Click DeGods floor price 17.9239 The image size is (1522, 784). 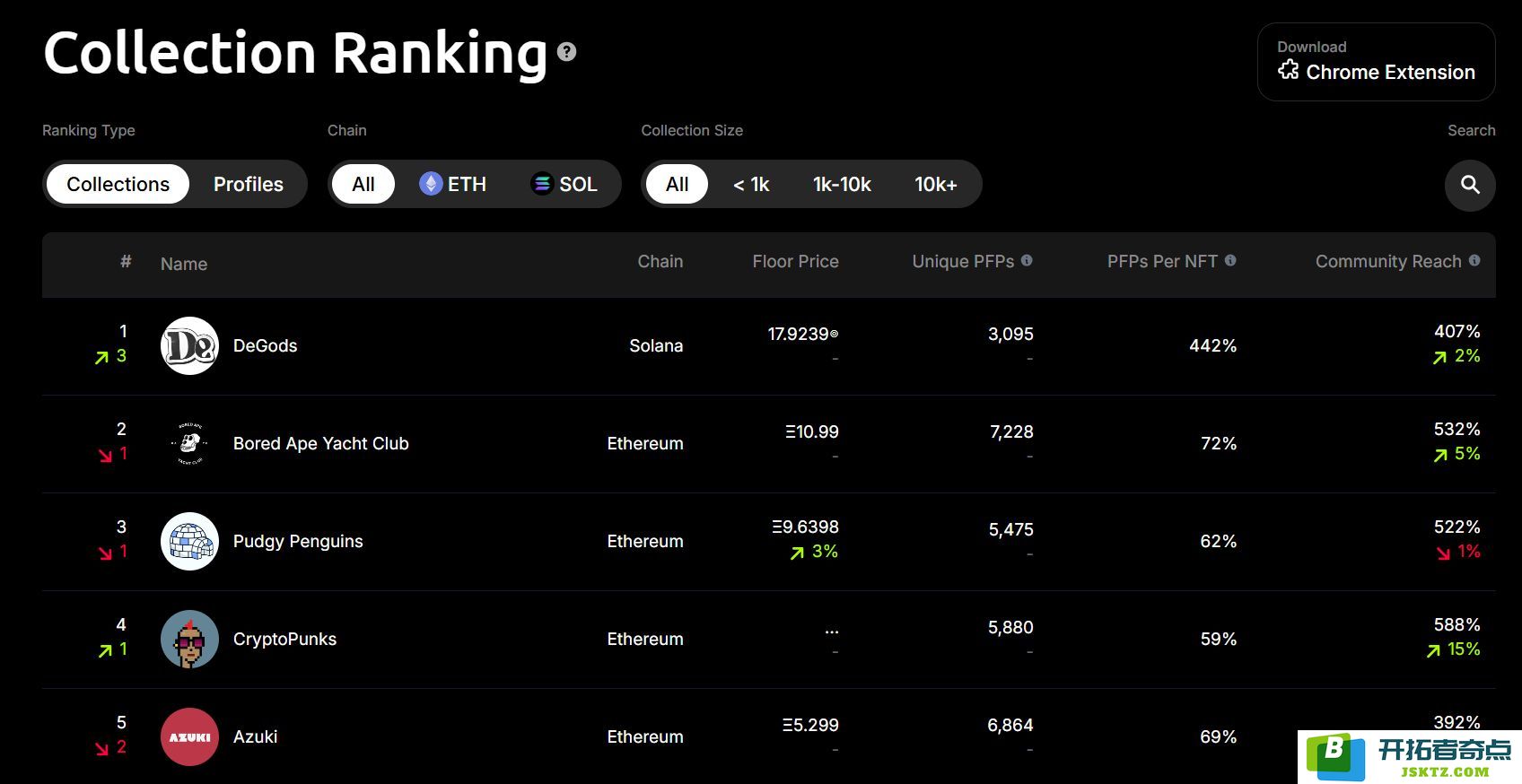(x=802, y=334)
